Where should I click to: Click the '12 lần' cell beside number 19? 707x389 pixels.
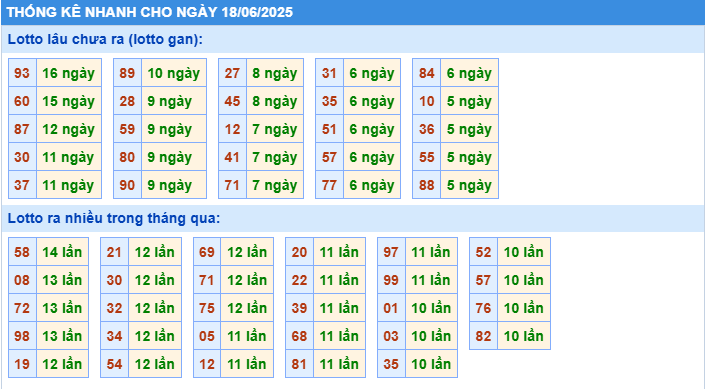(62, 363)
